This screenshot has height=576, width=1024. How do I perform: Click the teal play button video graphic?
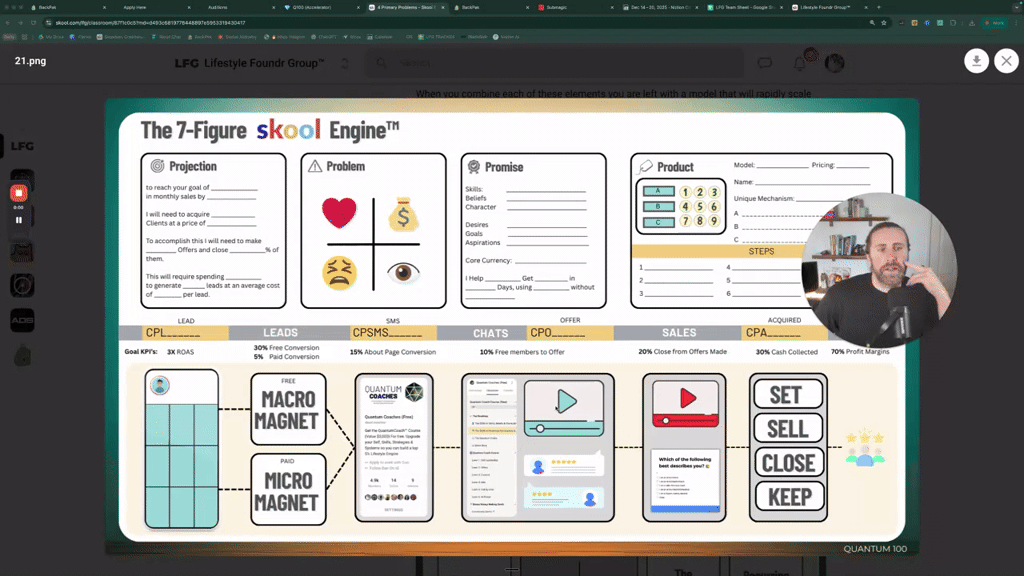565,409
